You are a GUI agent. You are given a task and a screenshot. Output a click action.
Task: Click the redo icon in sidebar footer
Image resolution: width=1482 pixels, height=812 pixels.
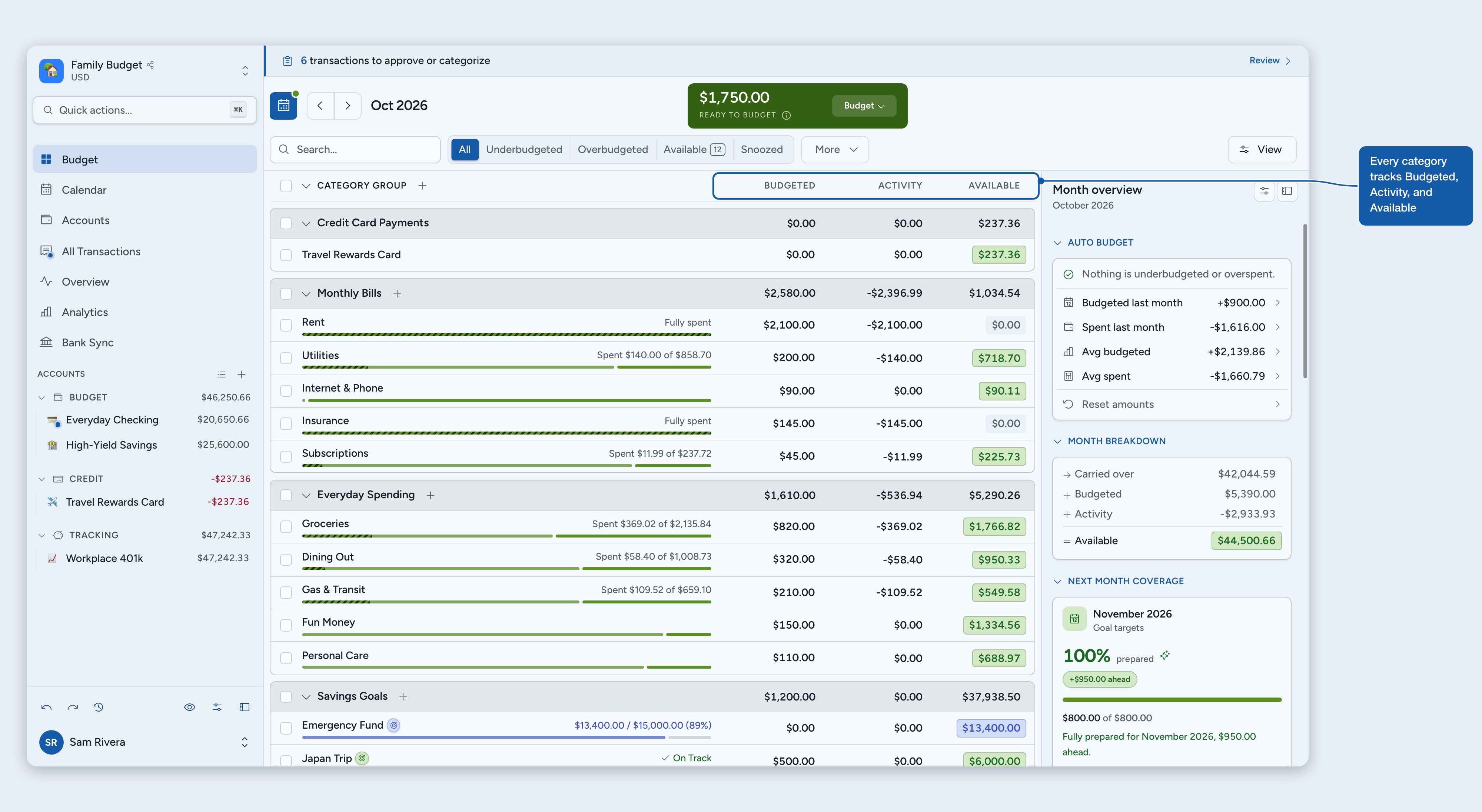tap(73, 707)
